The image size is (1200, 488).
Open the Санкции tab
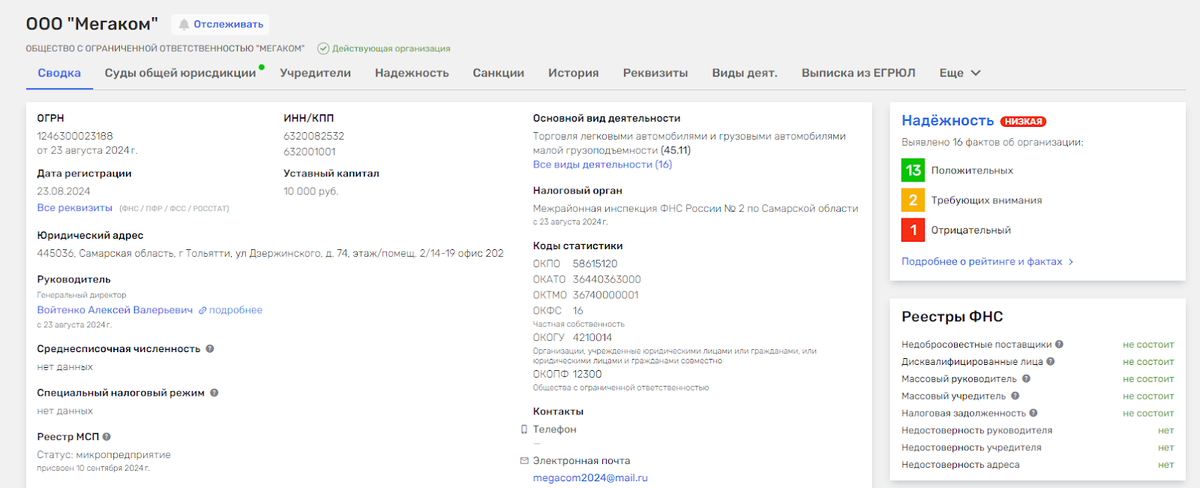[498, 73]
